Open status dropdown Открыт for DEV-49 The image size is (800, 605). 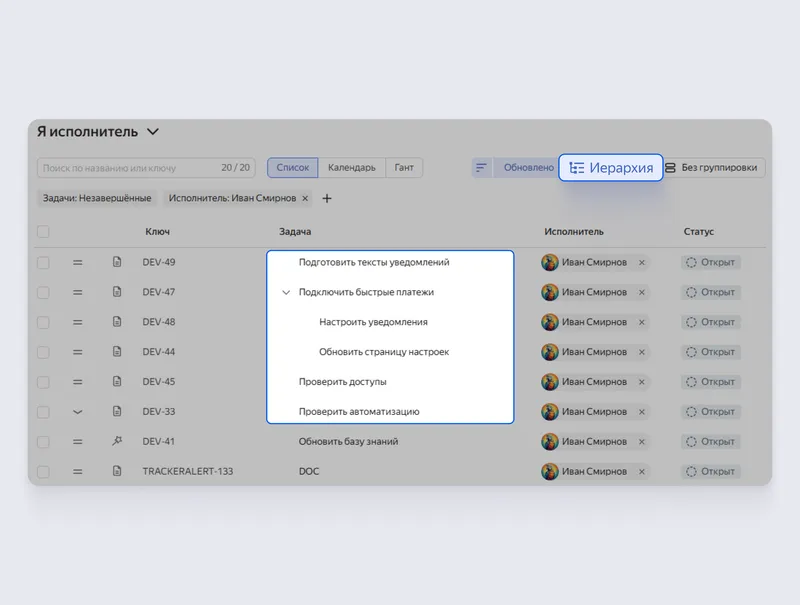(x=711, y=262)
